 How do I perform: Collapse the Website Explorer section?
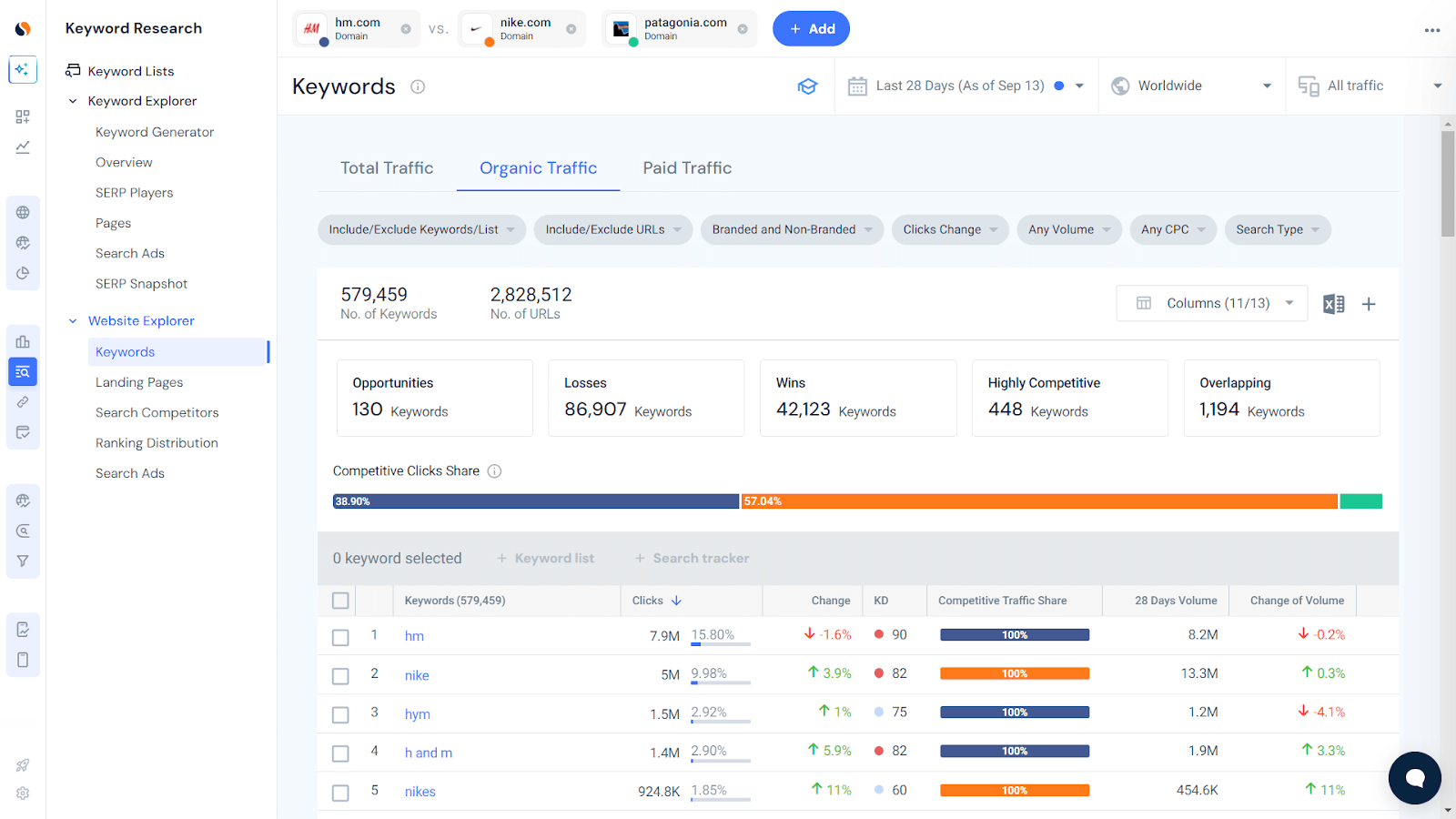(x=73, y=320)
